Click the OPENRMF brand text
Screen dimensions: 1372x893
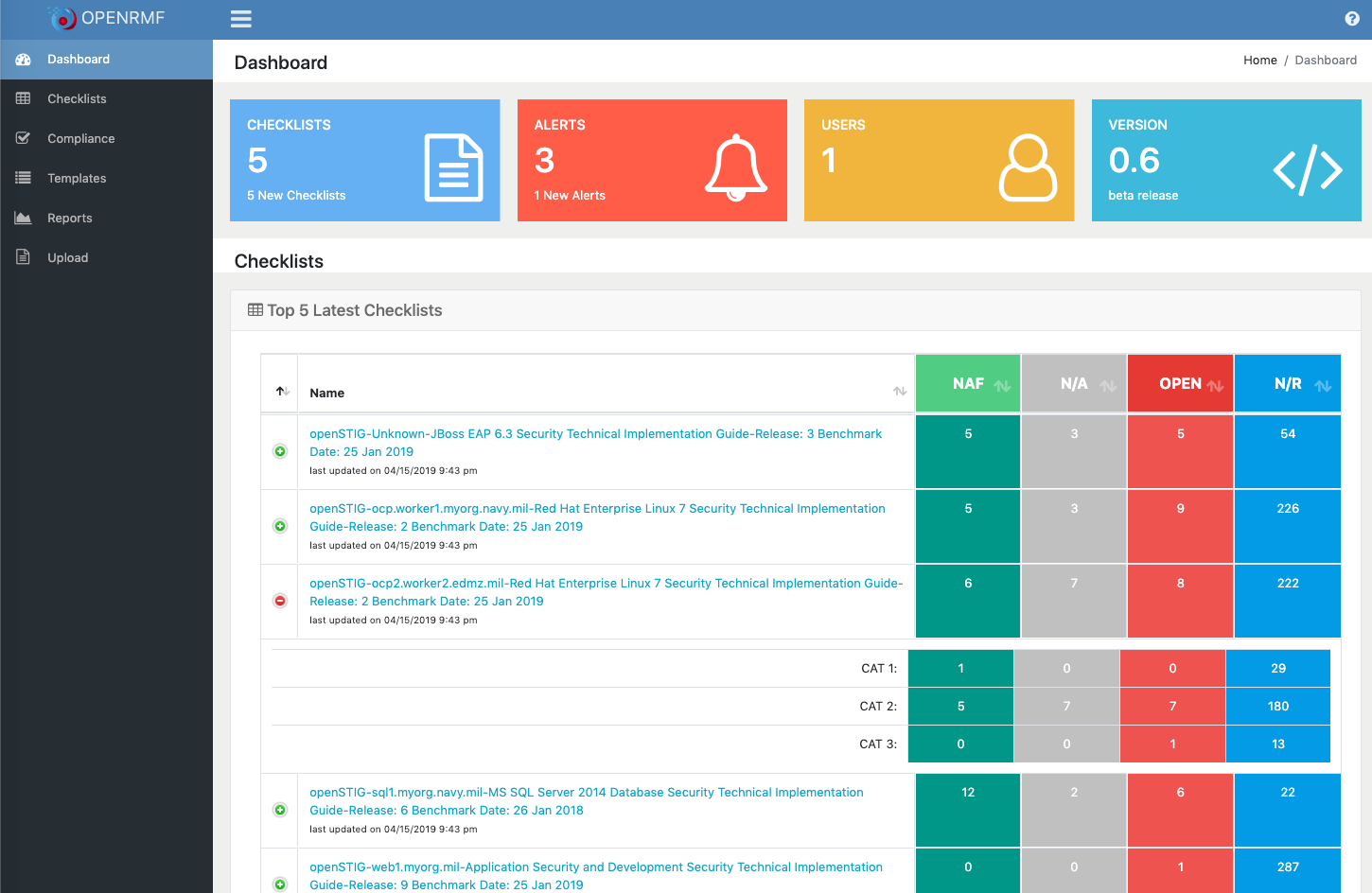coord(123,18)
